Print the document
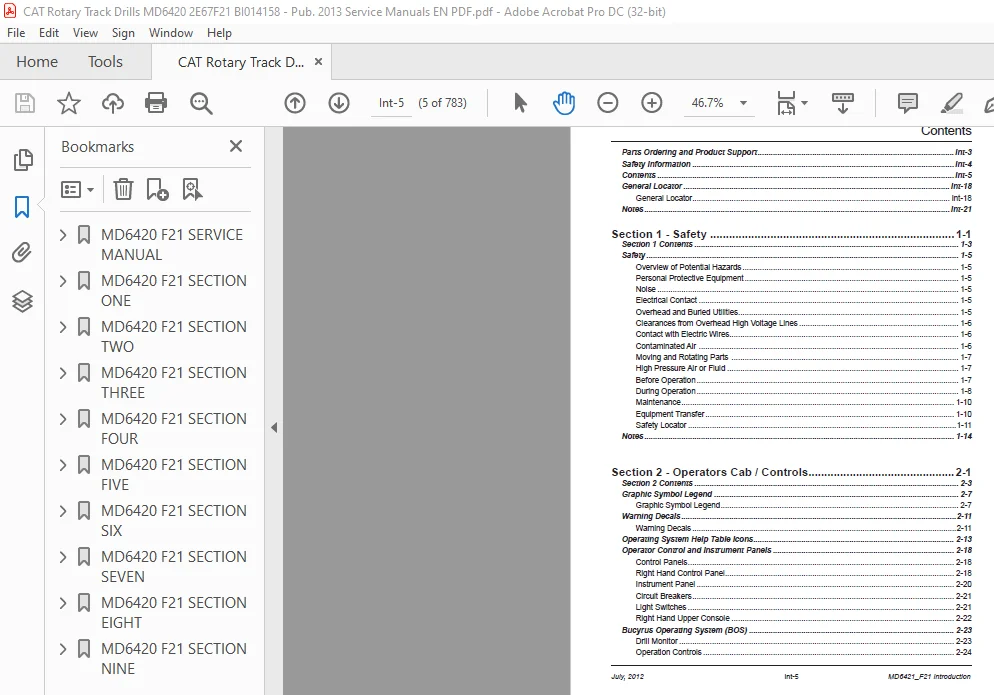994x695 pixels. (156, 103)
